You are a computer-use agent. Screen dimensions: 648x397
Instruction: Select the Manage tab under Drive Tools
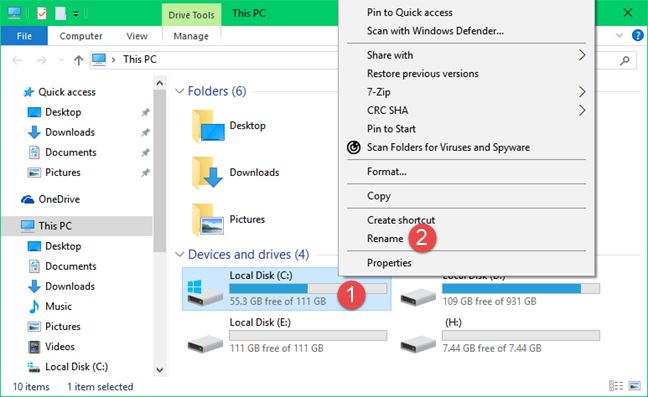click(x=191, y=36)
